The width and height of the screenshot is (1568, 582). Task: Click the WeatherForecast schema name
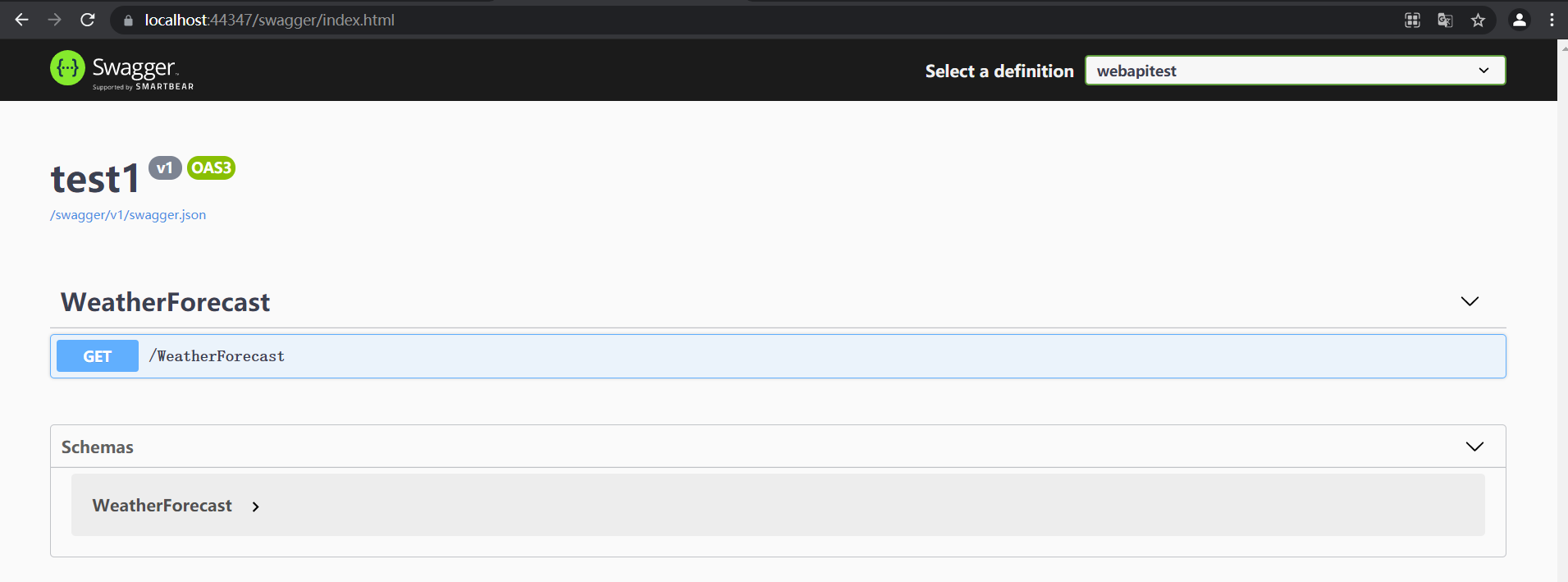click(x=162, y=506)
